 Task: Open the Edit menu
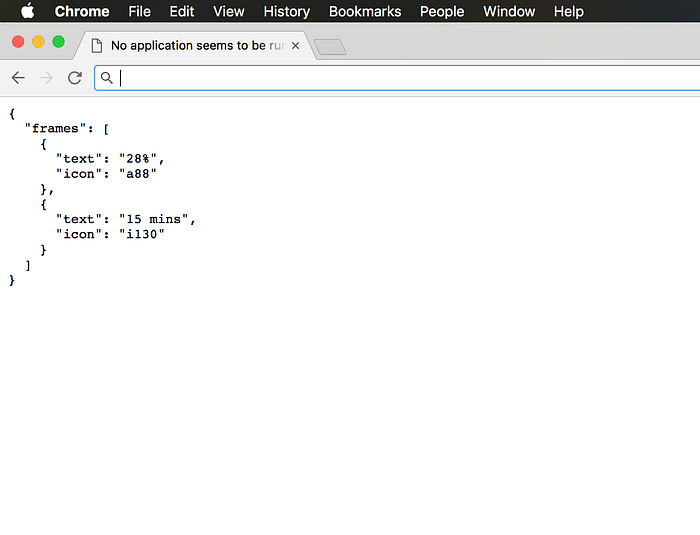[x=182, y=11]
